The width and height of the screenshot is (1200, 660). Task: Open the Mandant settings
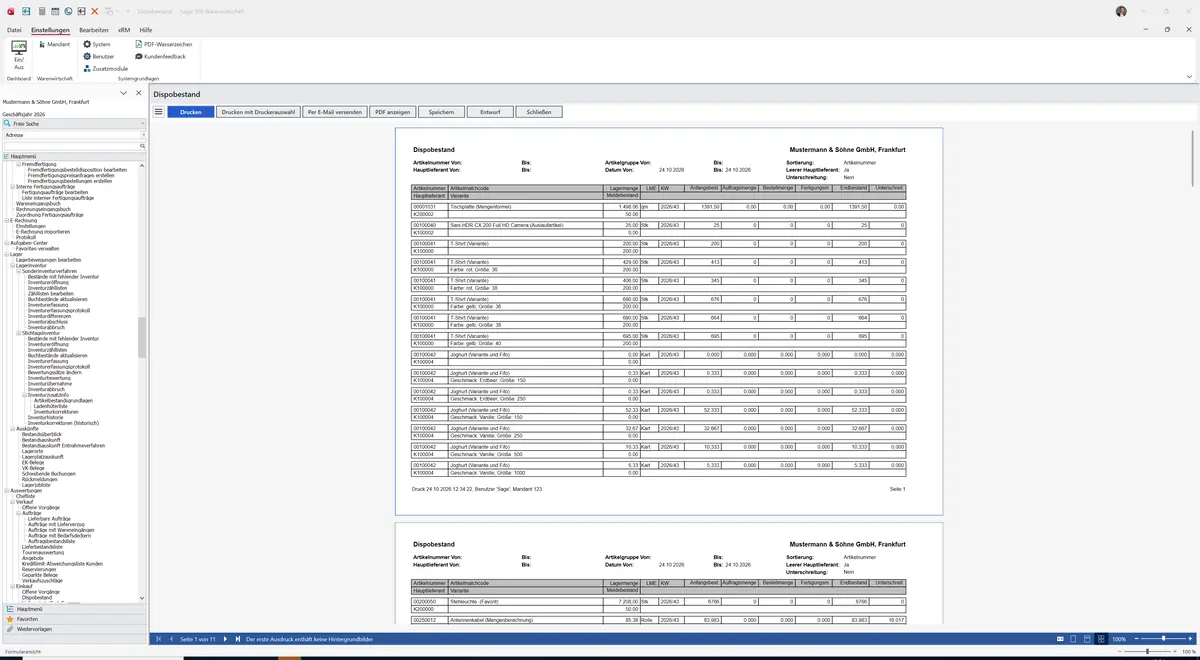pos(53,44)
